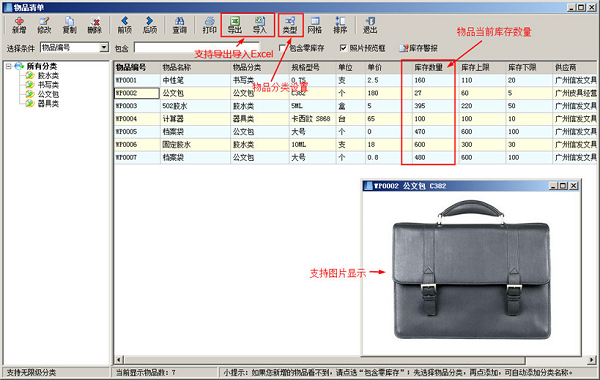Image resolution: width=600 pixels, height=380 pixels.
Task: Click item name 固定胶水
Action: point(176,145)
